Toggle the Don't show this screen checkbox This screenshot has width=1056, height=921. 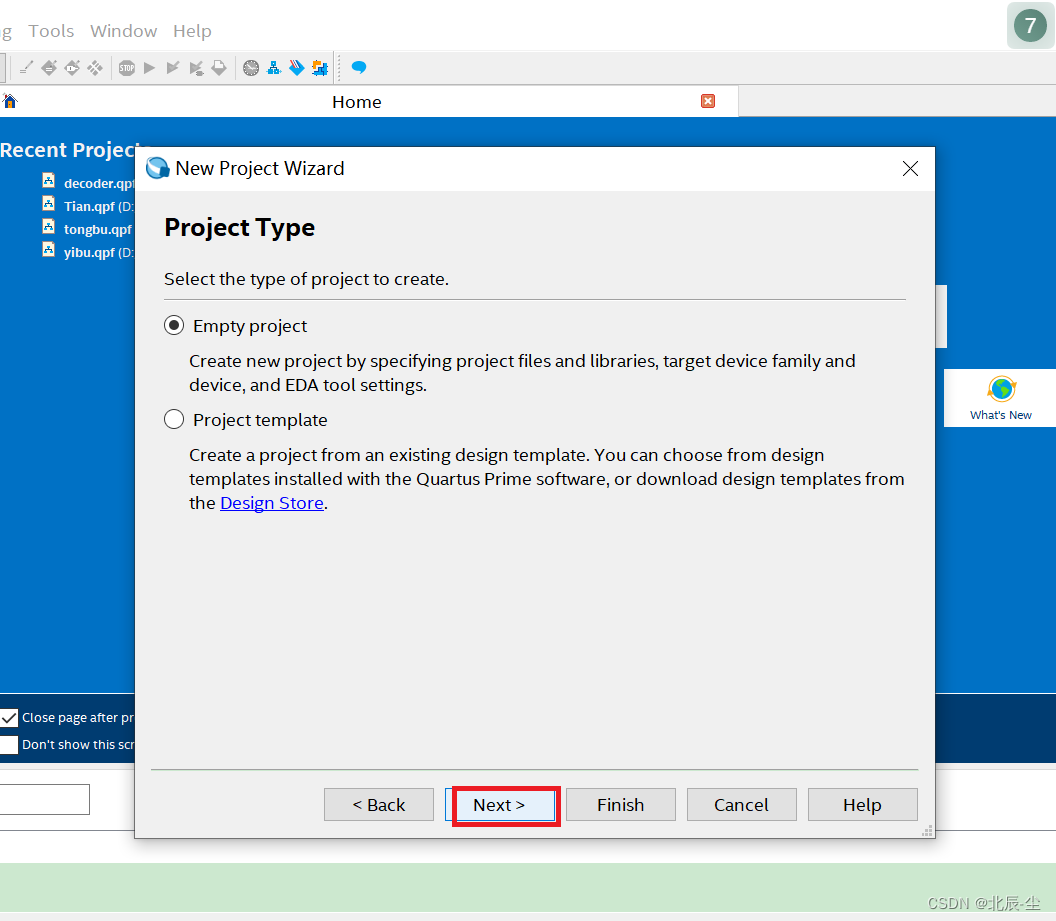pos(9,745)
